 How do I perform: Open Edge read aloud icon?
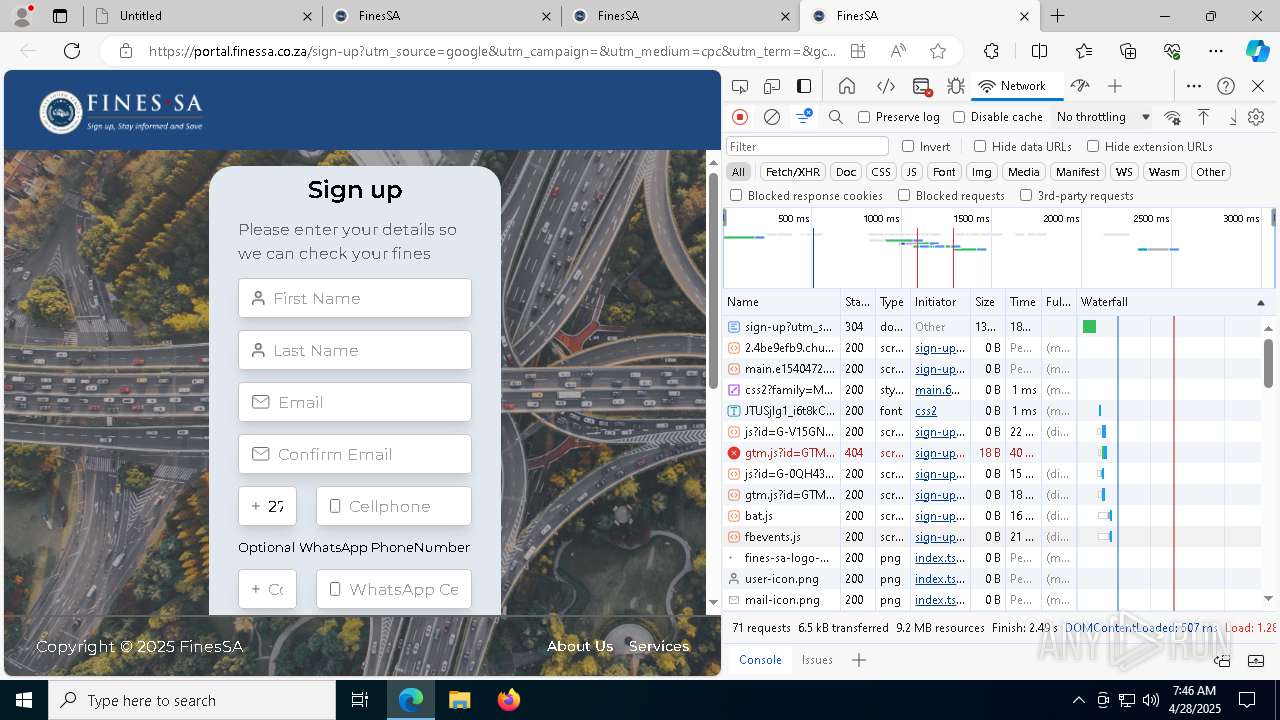pos(898,51)
